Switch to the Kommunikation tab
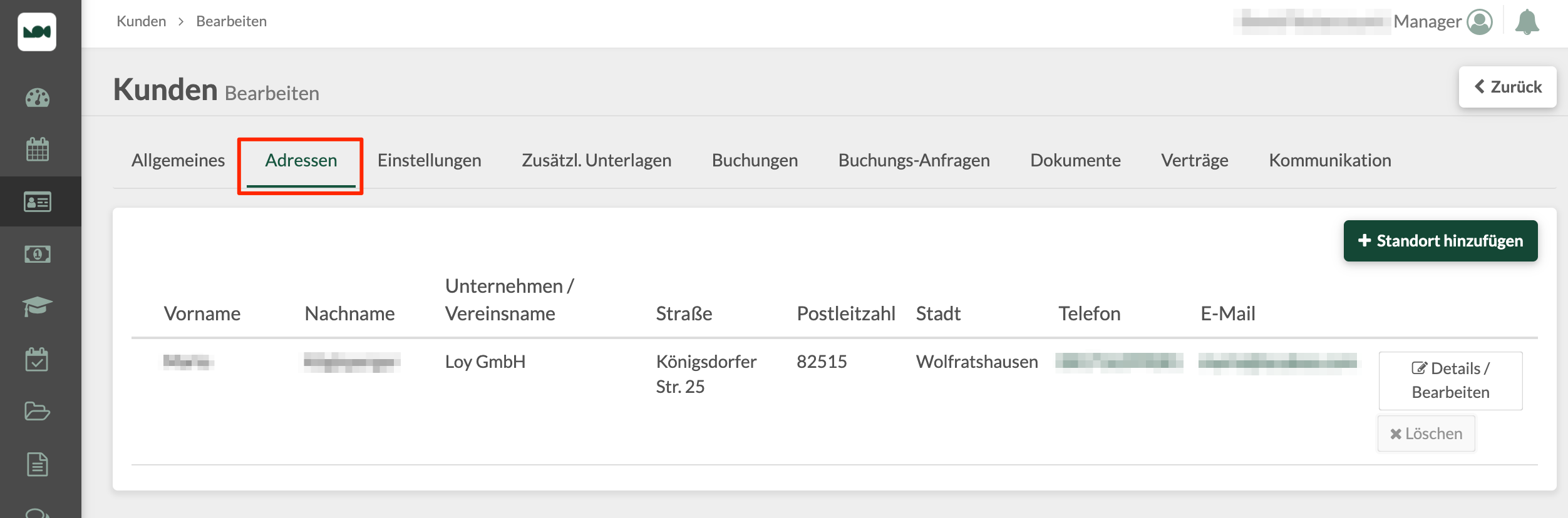 pyautogui.click(x=1329, y=160)
